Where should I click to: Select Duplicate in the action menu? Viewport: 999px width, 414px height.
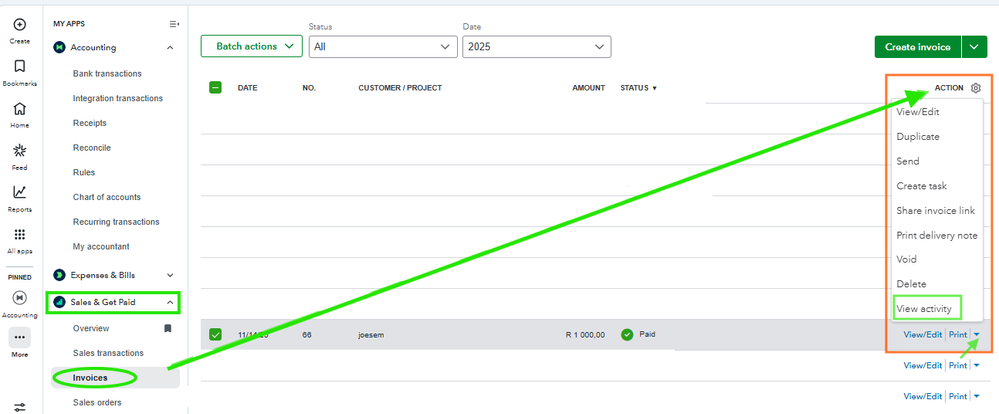click(x=917, y=136)
